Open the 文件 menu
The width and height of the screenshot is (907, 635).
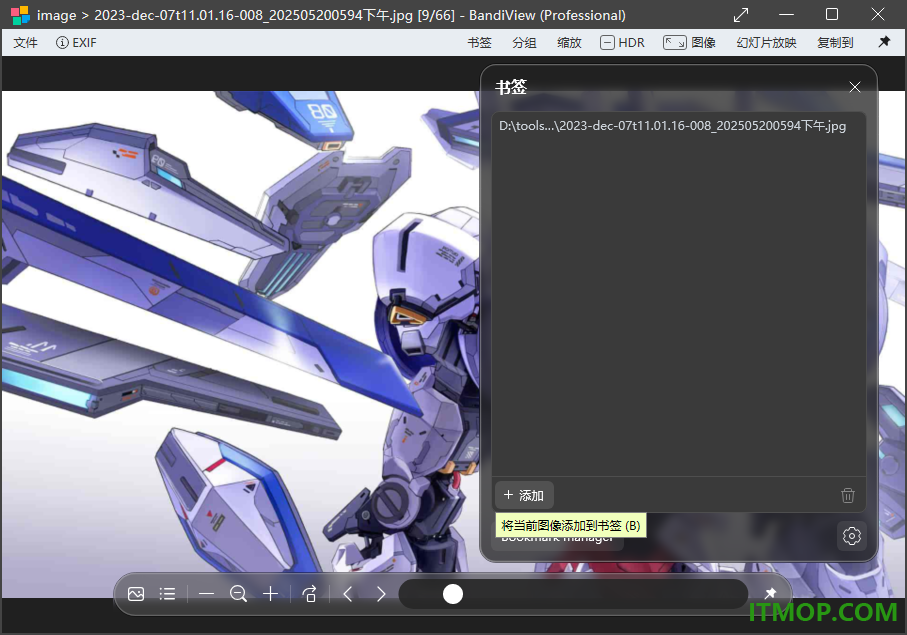[25, 43]
